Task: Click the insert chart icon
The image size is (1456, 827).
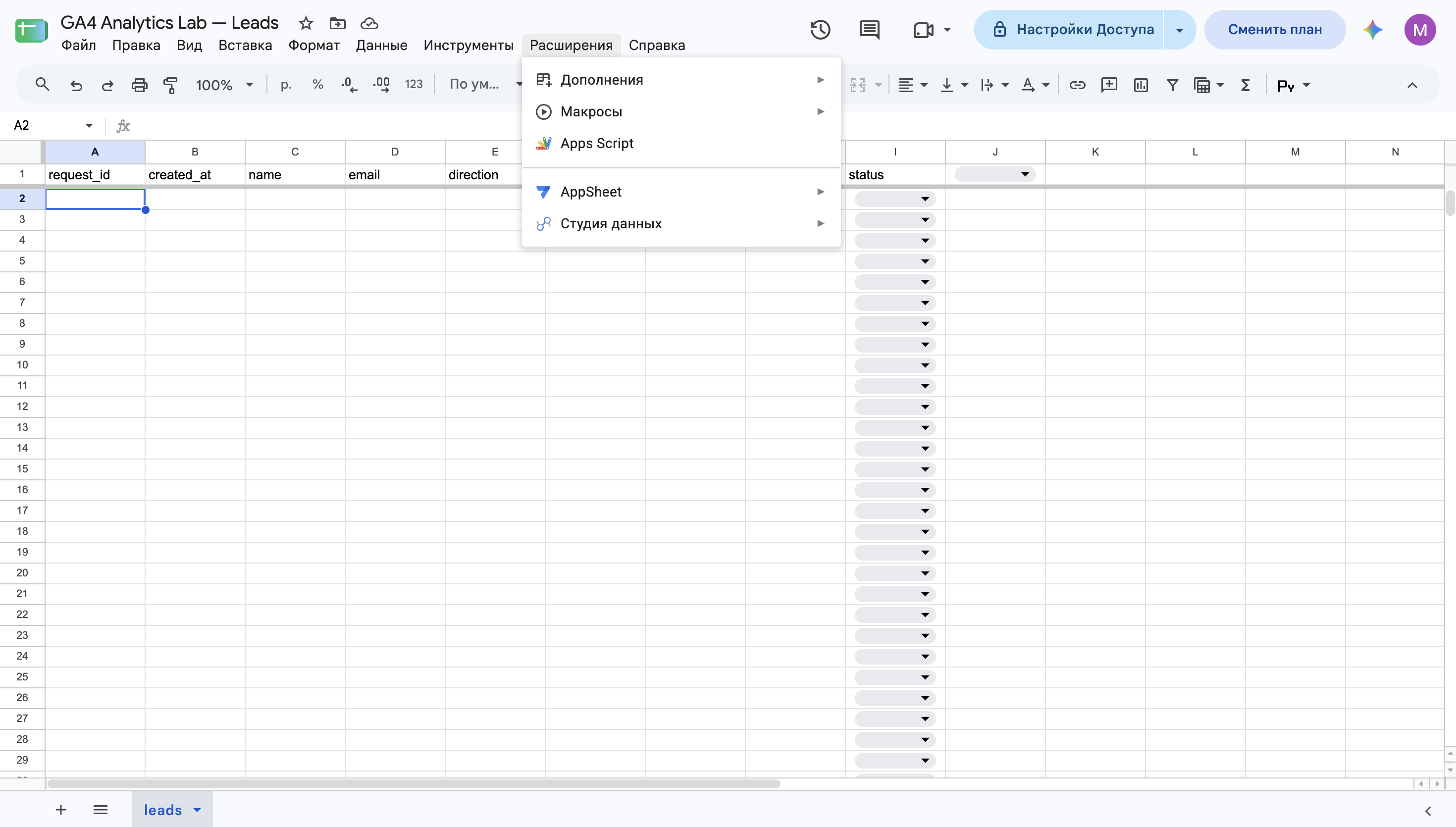Action: click(1141, 85)
